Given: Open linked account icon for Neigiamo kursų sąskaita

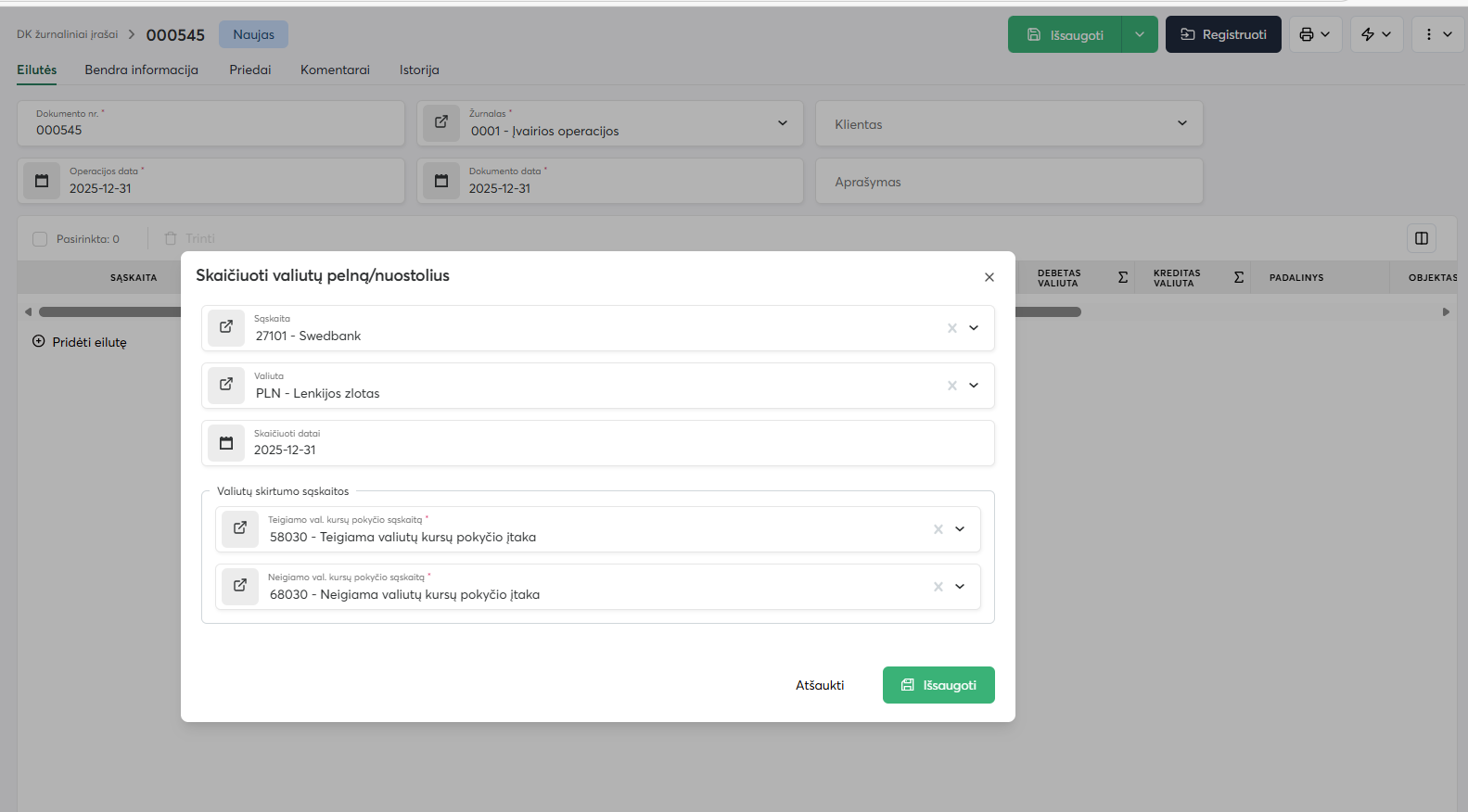Looking at the screenshot, I should (x=239, y=587).
